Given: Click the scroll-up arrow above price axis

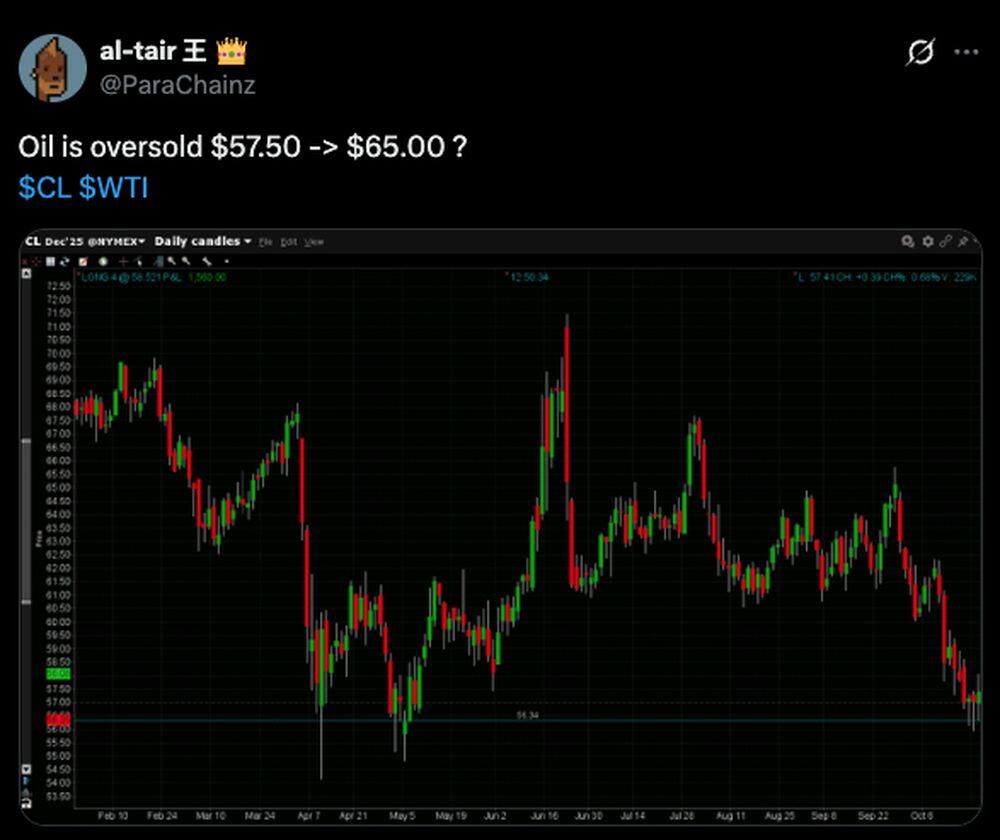Looking at the screenshot, I should [x=26, y=274].
